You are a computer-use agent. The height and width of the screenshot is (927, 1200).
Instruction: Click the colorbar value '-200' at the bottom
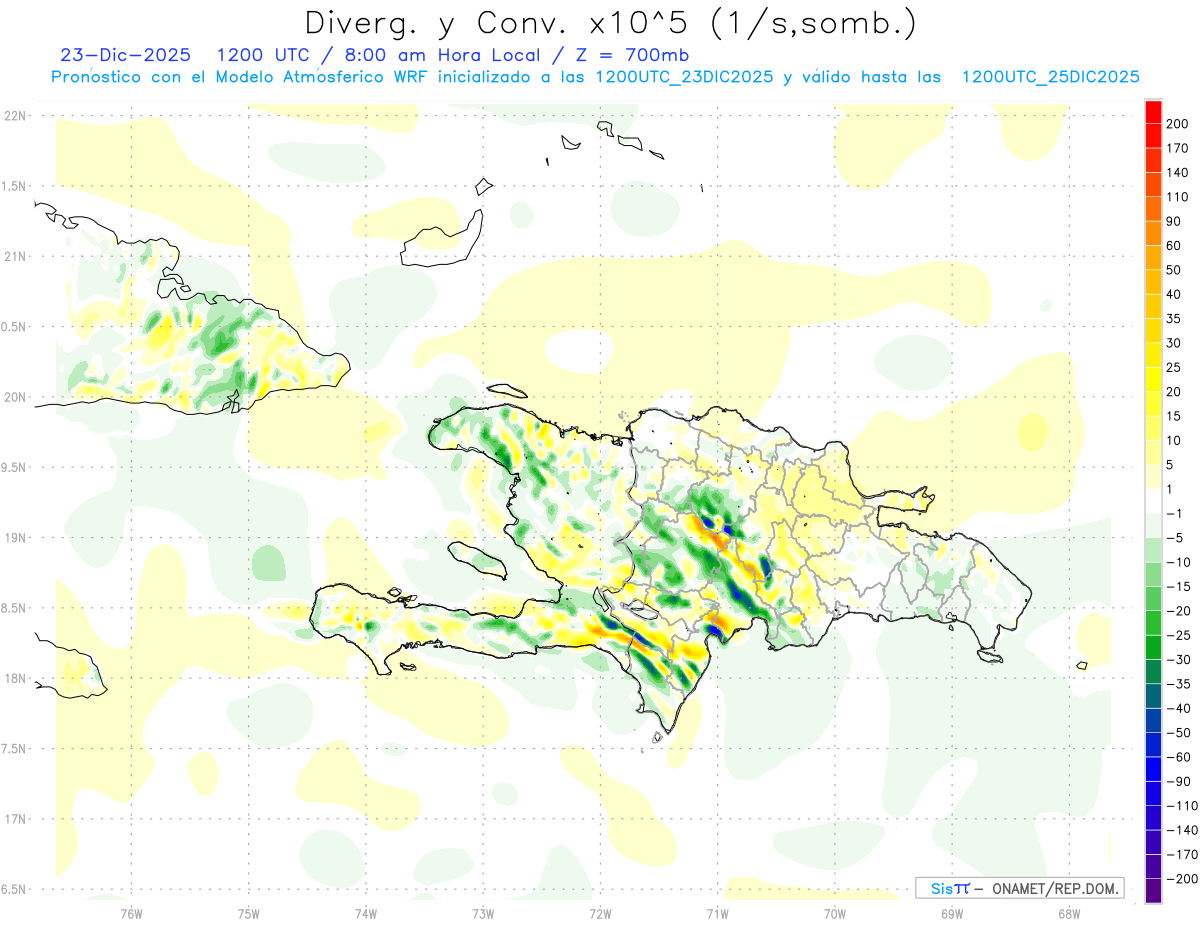point(1180,880)
